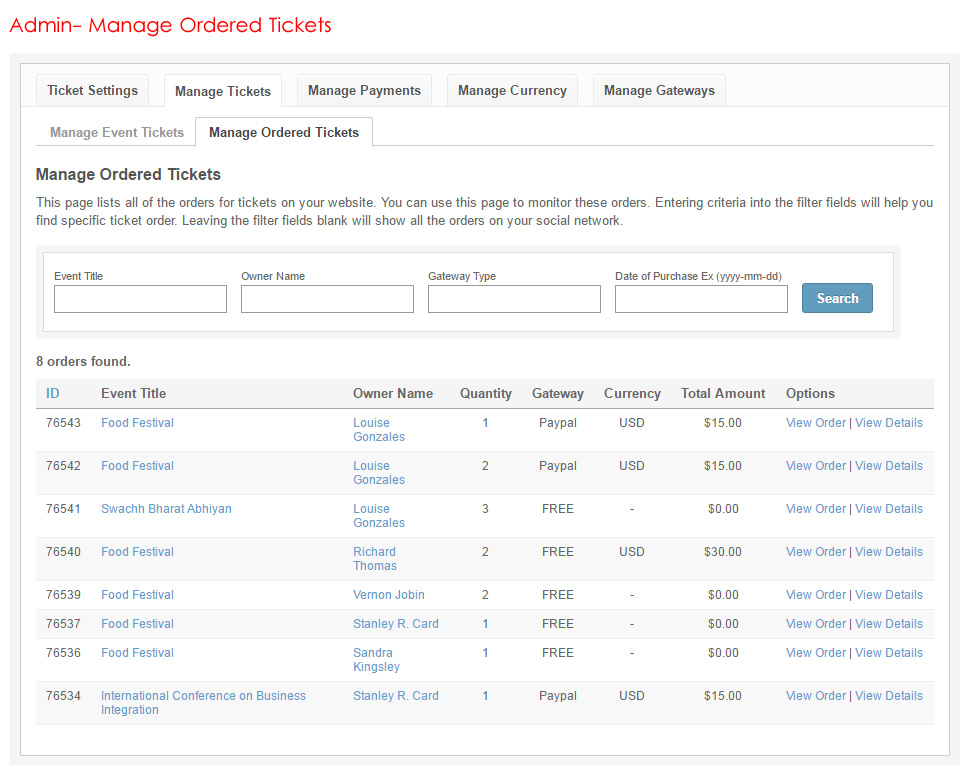Image resolution: width=971 pixels, height=775 pixels.
Task: Sort orders by ID column header
Action: pyautogui.click(x=53, y=394)
